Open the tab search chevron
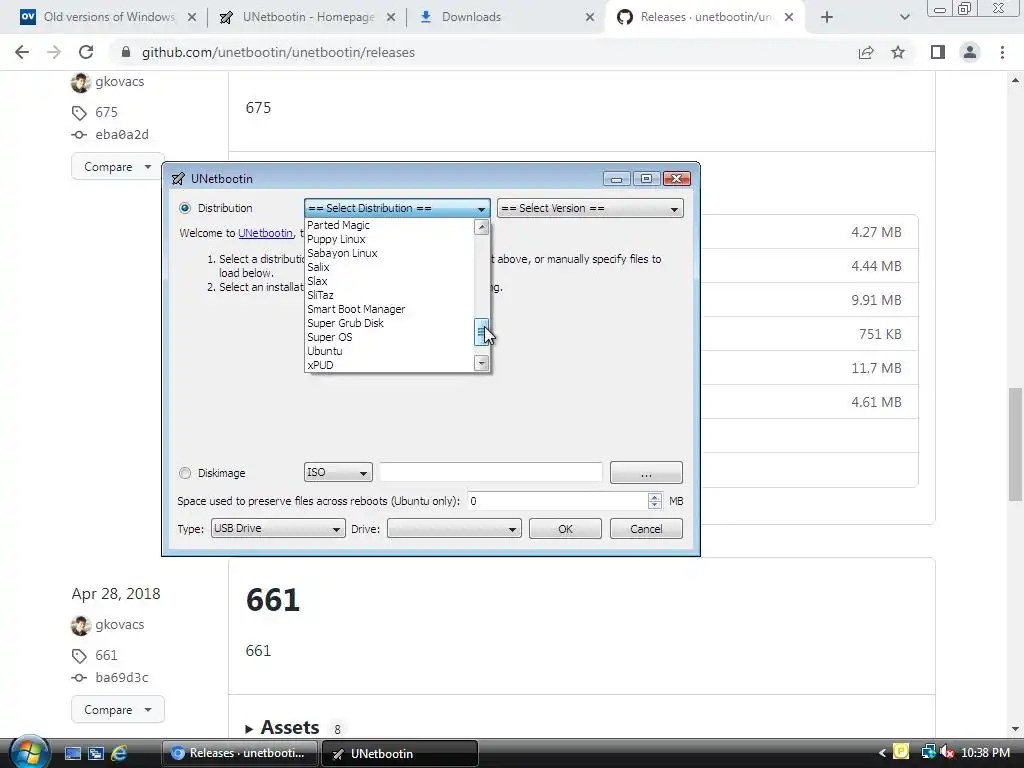Viewport: 1024px width, 768px height. pos(904,17)
